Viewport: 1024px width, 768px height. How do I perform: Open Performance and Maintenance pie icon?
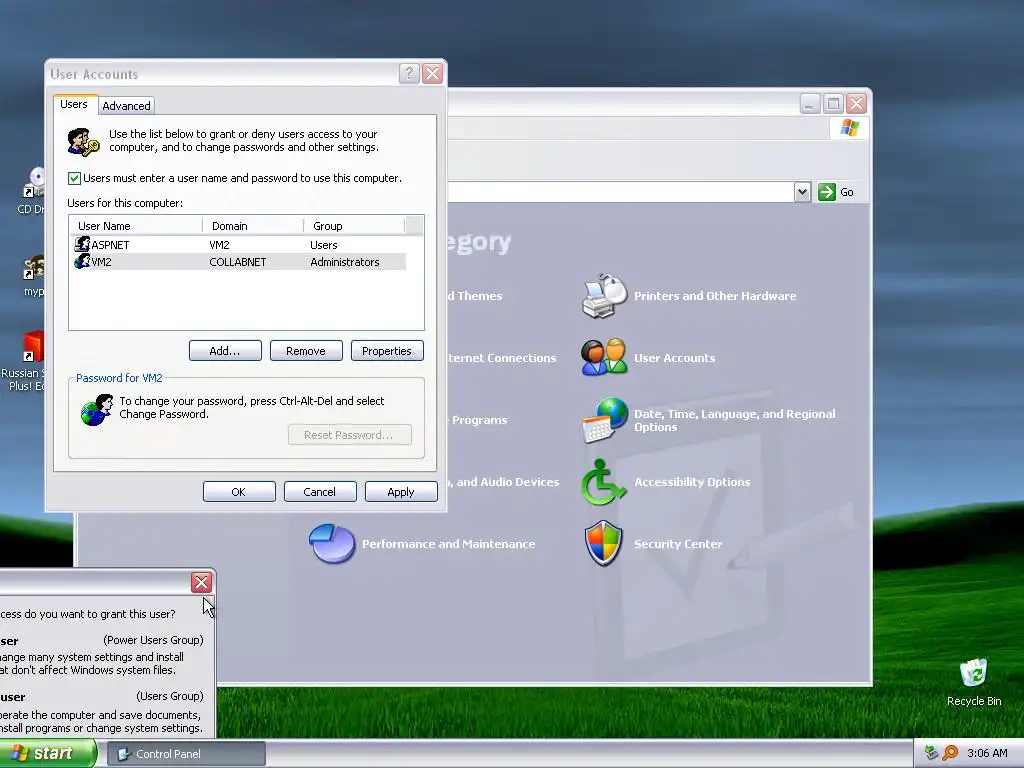click(332, 543)
